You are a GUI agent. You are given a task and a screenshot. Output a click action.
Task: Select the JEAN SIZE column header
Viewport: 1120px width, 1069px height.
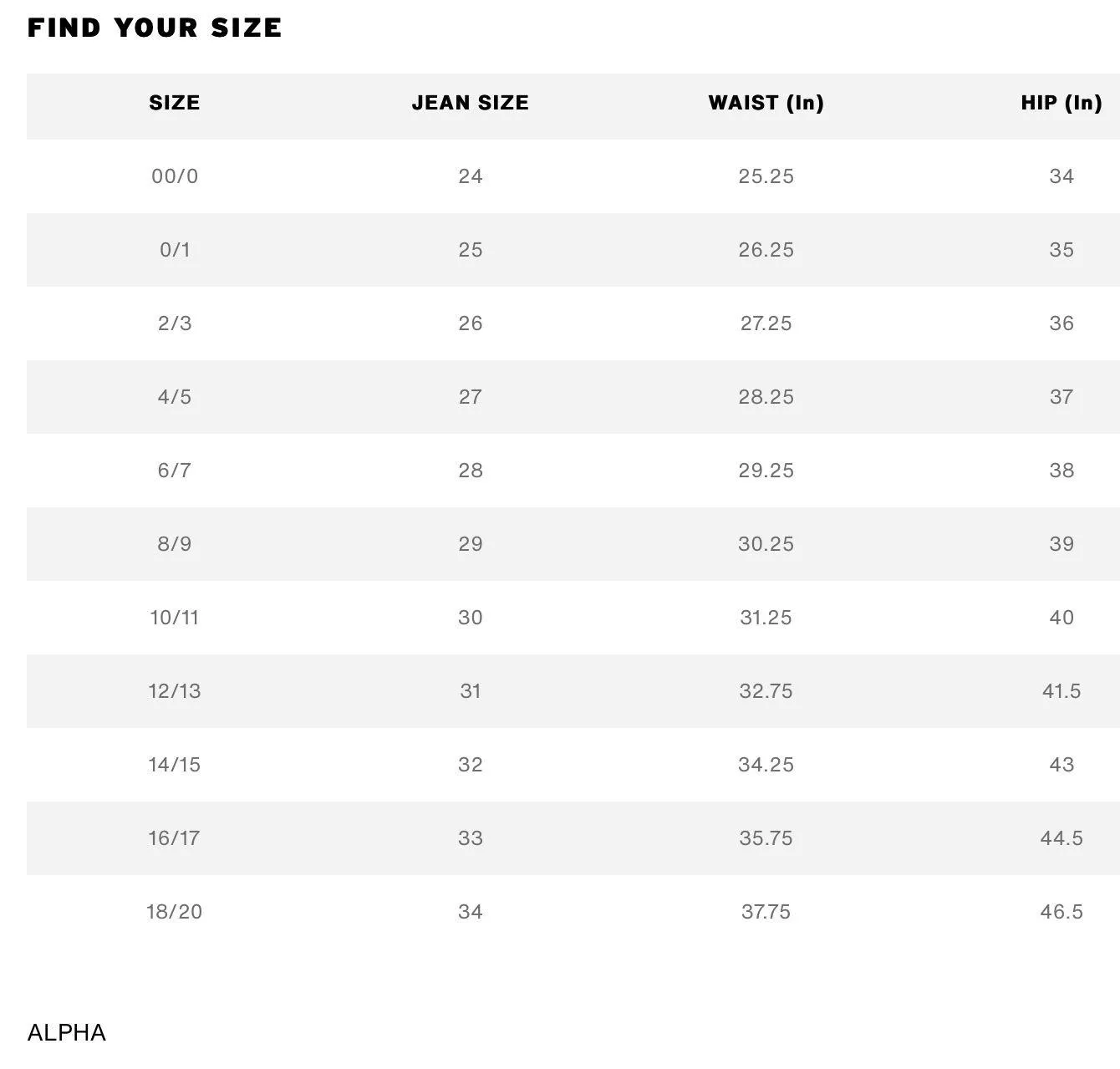tap(471, 103)
